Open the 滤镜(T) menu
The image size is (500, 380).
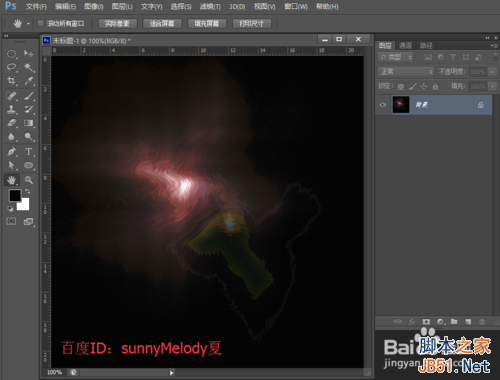tap(210, 6)
